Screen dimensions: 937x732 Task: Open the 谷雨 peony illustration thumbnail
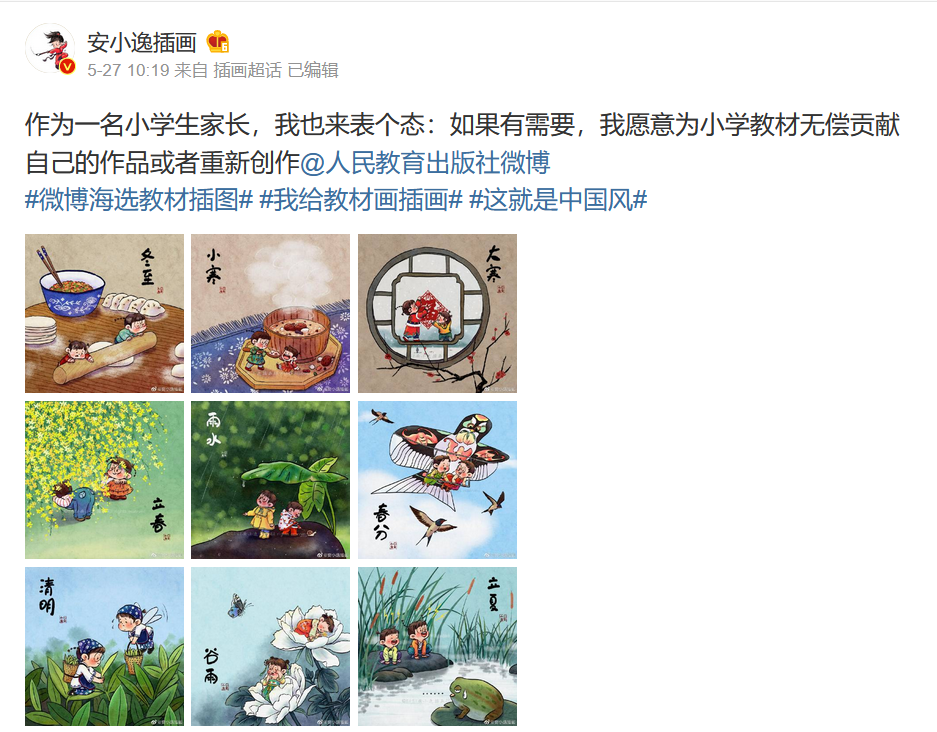271,647
